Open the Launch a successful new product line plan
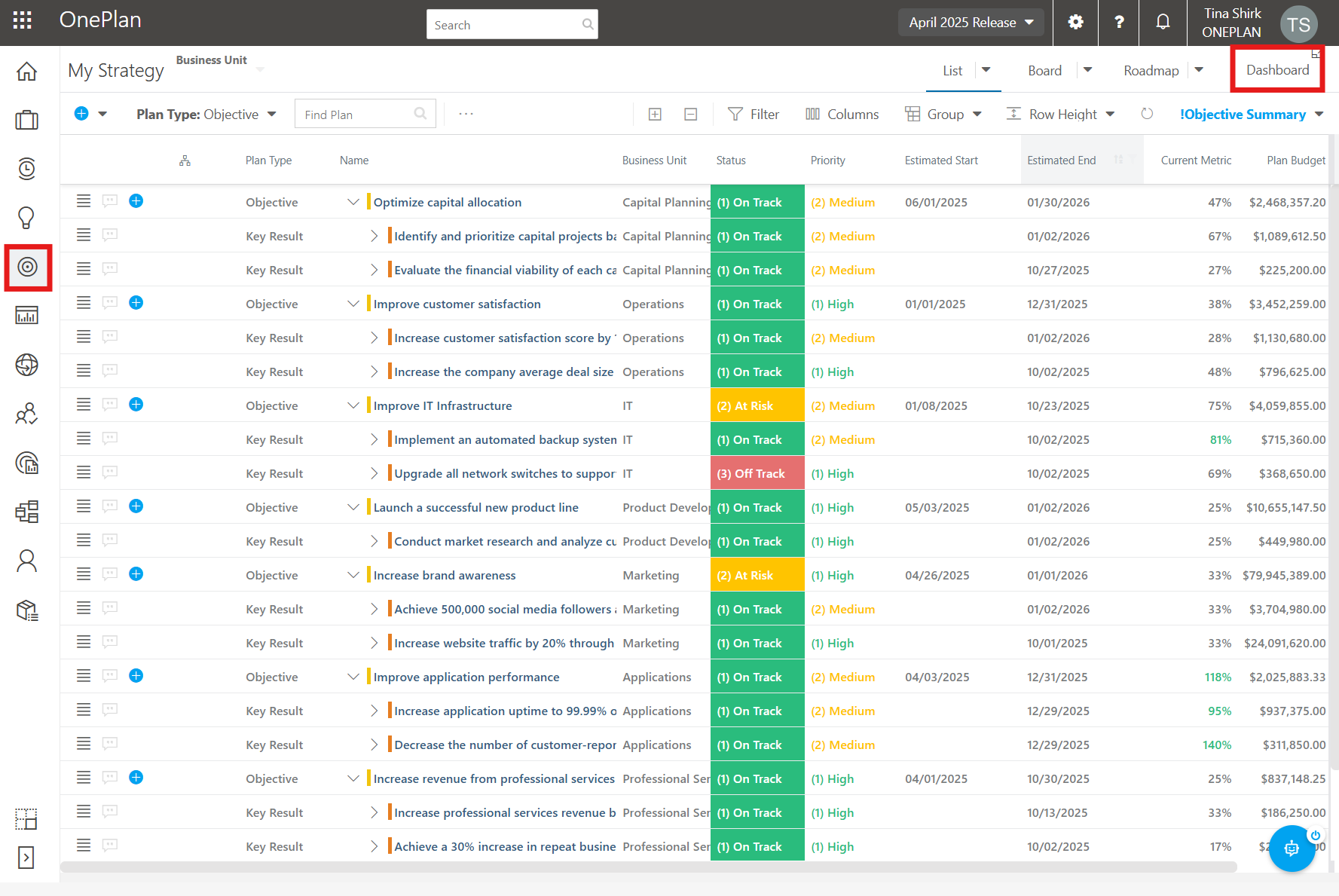Viewport: 1339px width, 896px height. [475, 507]
